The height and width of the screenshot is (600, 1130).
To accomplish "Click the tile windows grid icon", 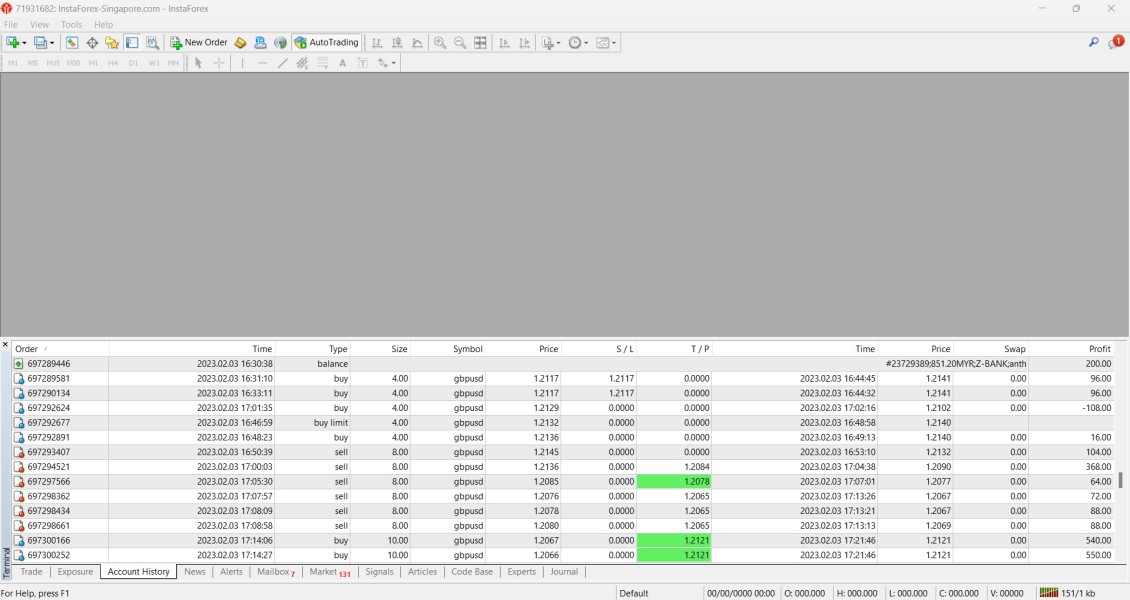I will pyautogui.click(x=480, y=43).
